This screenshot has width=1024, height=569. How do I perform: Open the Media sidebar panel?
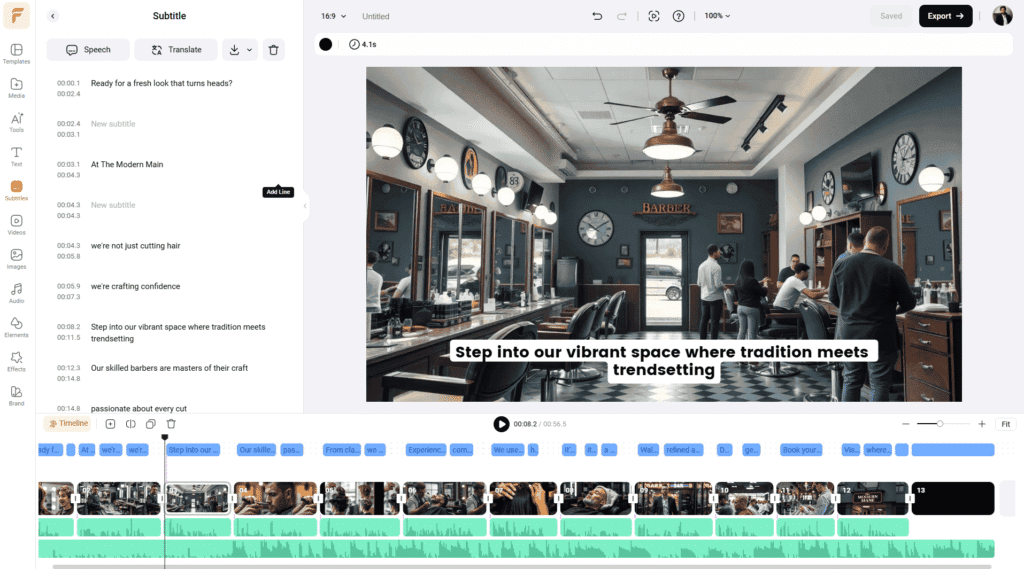[x=16, y=88]
